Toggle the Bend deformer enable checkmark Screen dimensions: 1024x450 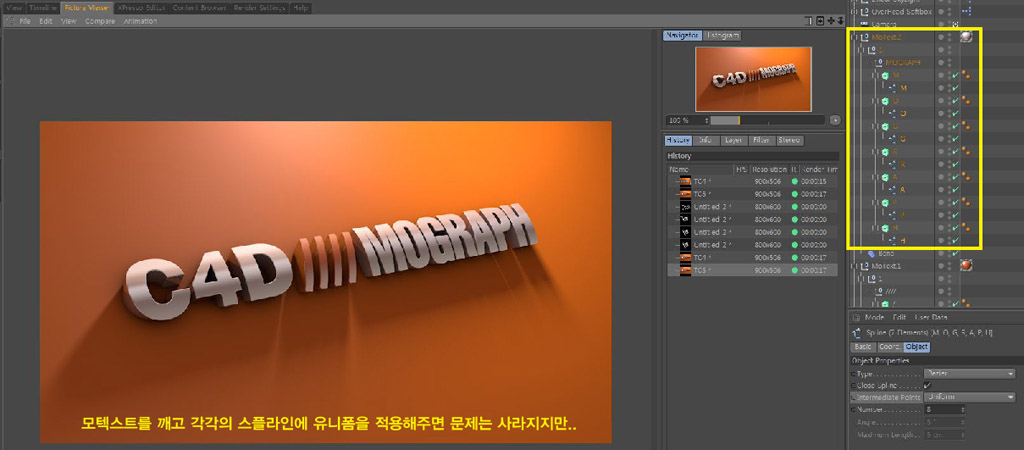click(x=955, y=253)
